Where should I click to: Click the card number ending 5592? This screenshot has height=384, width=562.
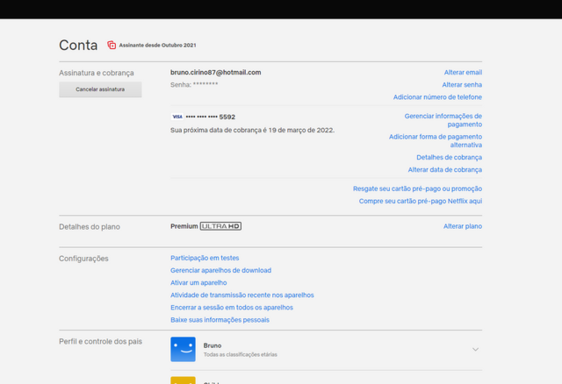tap(210, 117)
